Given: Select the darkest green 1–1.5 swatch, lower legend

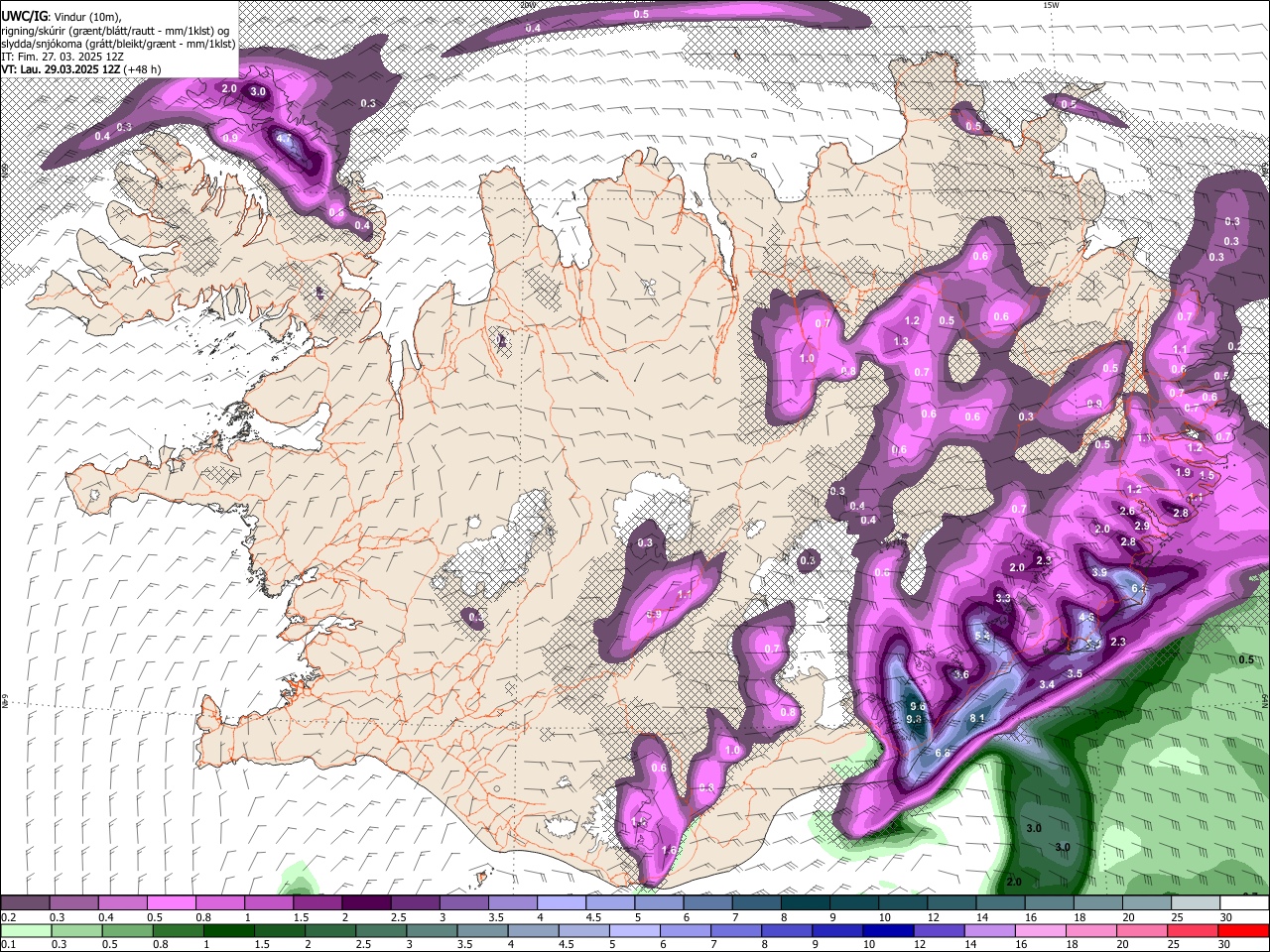Looking at the screenshot, I should tap(228, 930).
